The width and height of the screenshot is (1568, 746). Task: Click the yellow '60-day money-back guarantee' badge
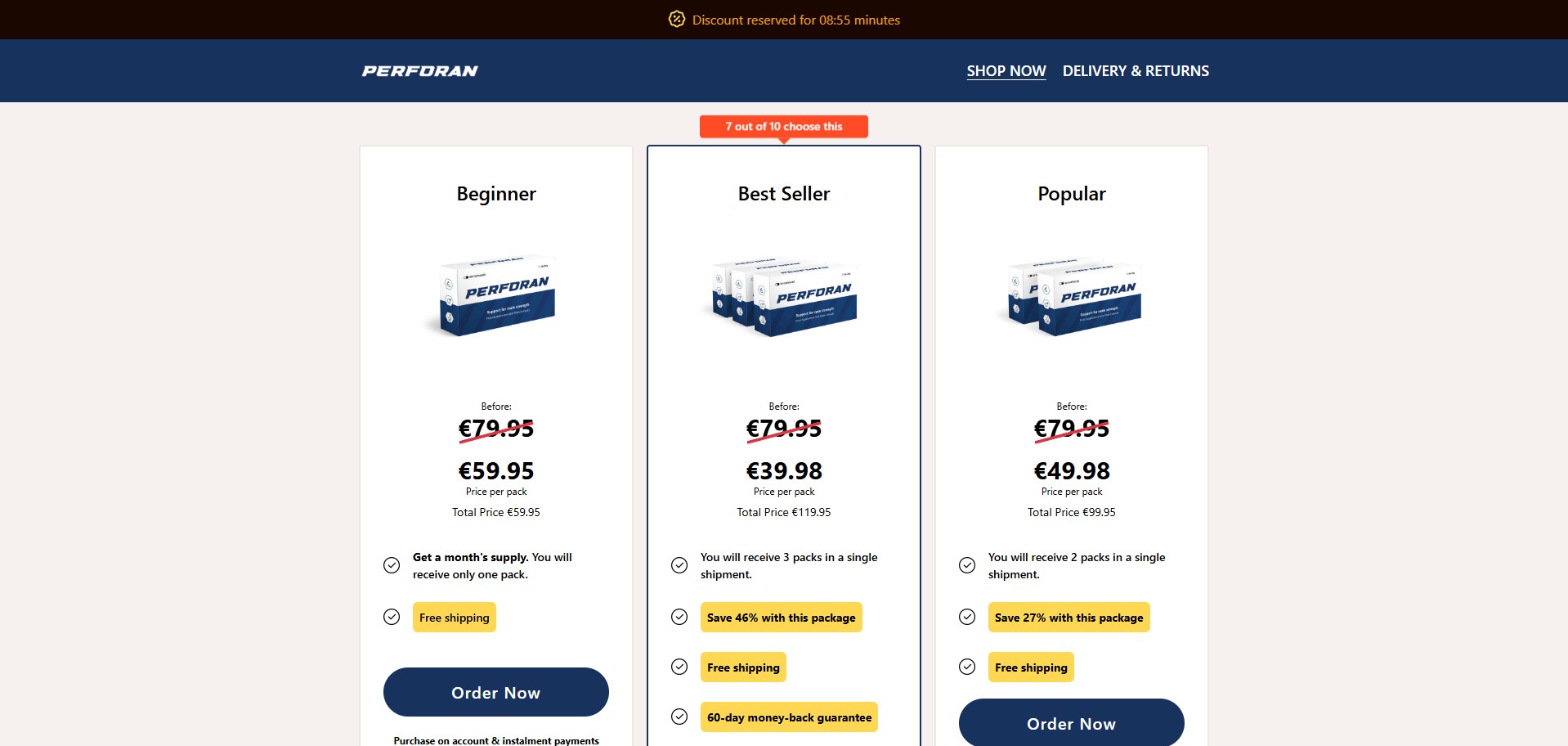tap(789, 717)
